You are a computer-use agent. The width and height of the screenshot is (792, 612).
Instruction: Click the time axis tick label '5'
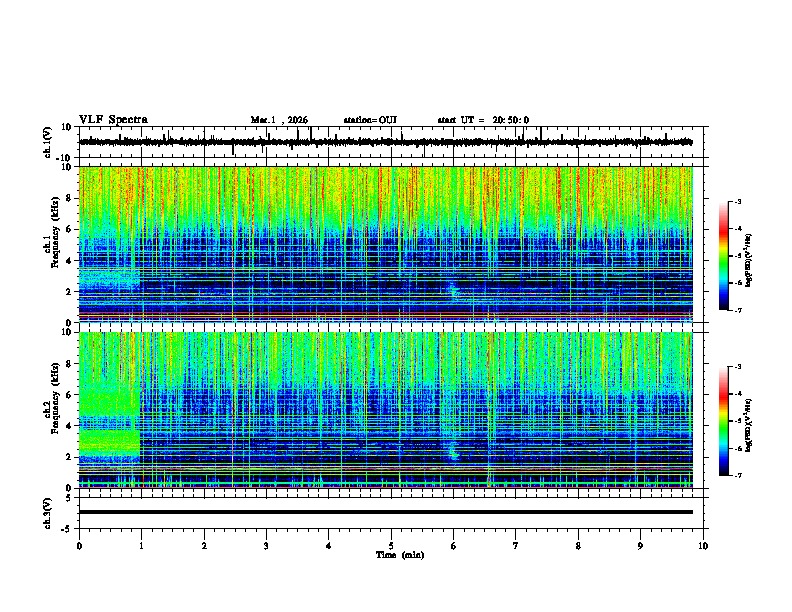pos(391,546)
